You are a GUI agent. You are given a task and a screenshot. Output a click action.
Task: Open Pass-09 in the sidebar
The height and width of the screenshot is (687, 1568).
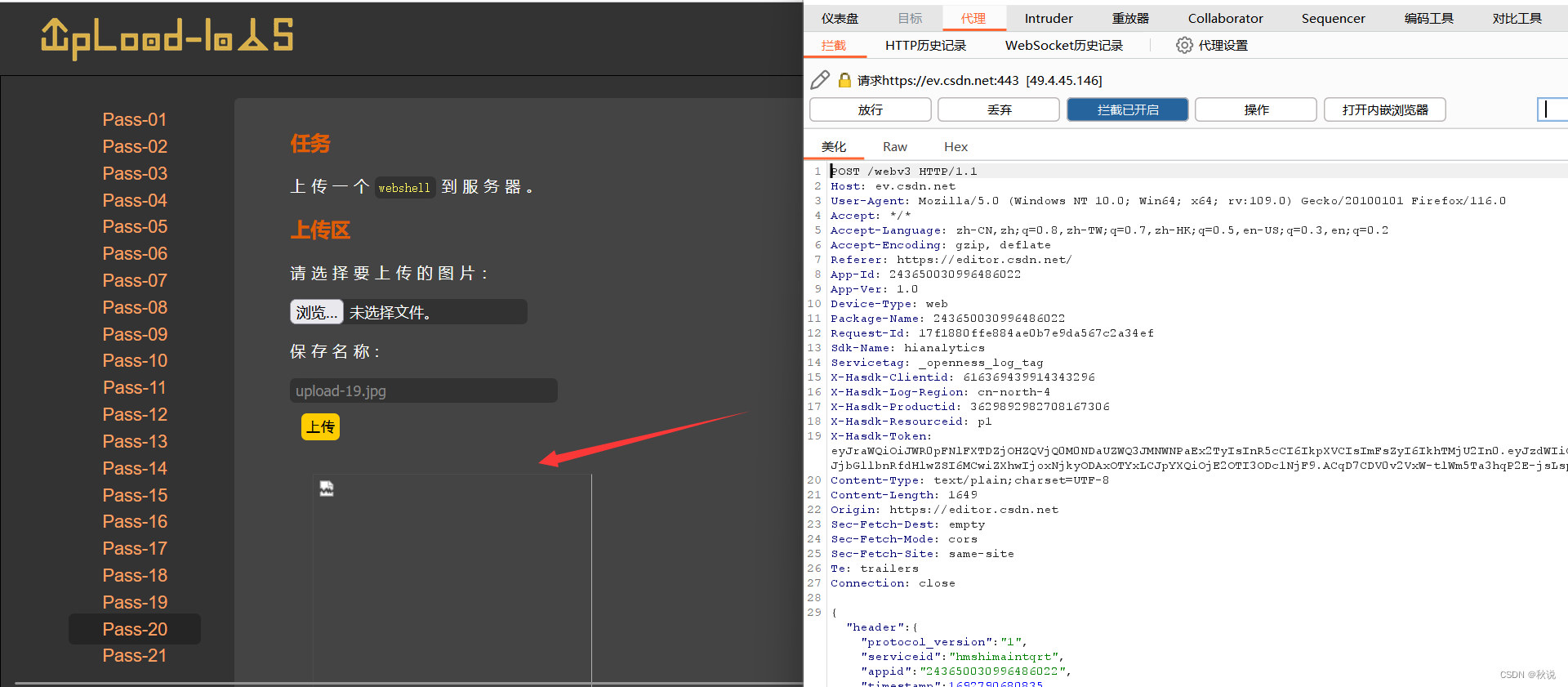[x=135, y=334]
